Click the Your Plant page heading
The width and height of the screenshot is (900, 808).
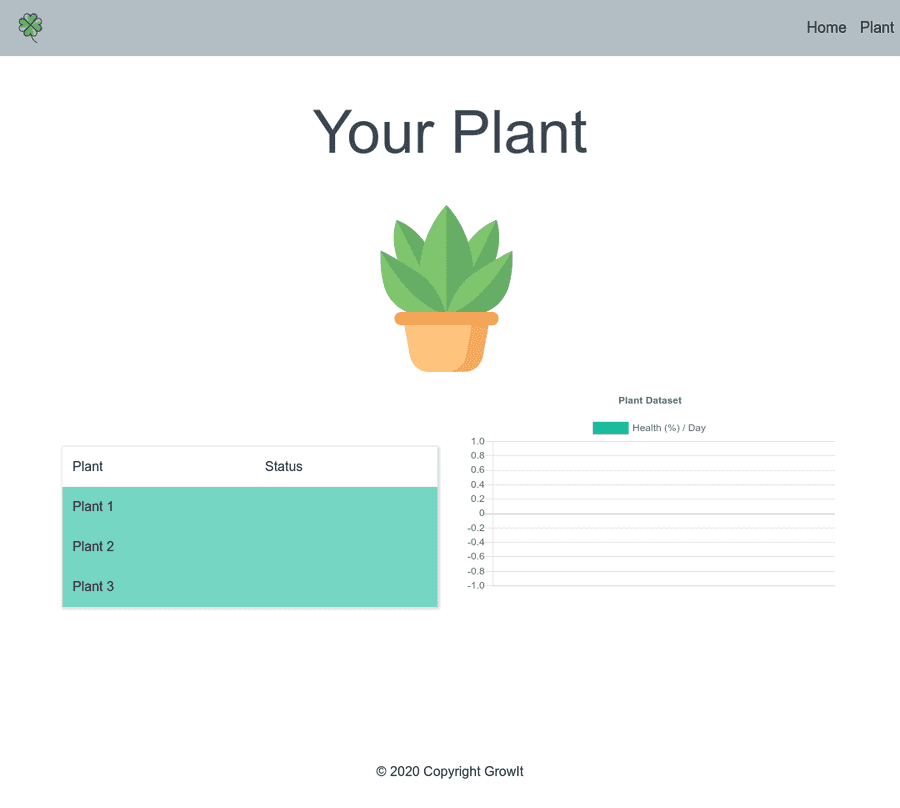pyautogui.click(x=449, y=133)
